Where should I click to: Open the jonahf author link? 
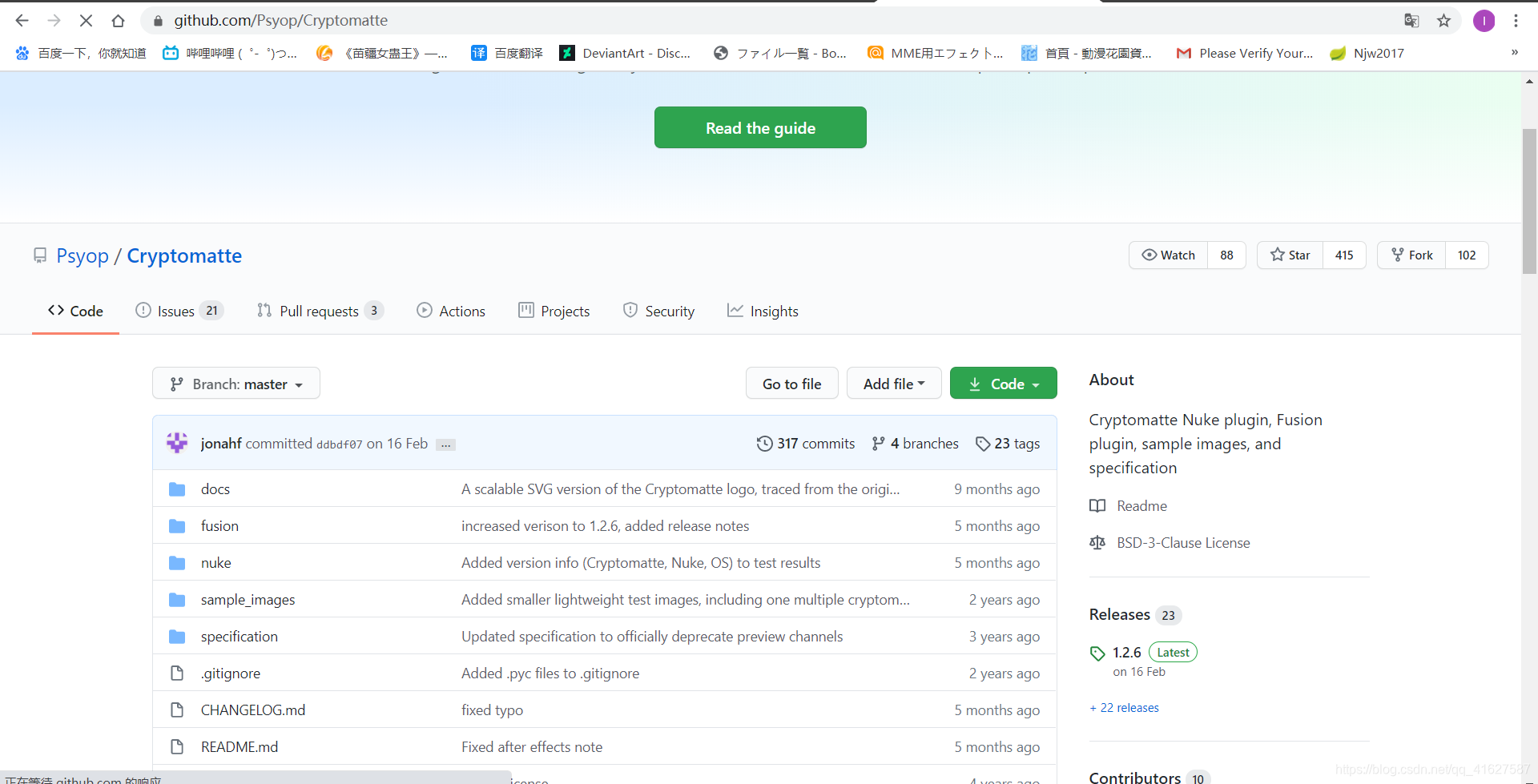tap(221, 443)
